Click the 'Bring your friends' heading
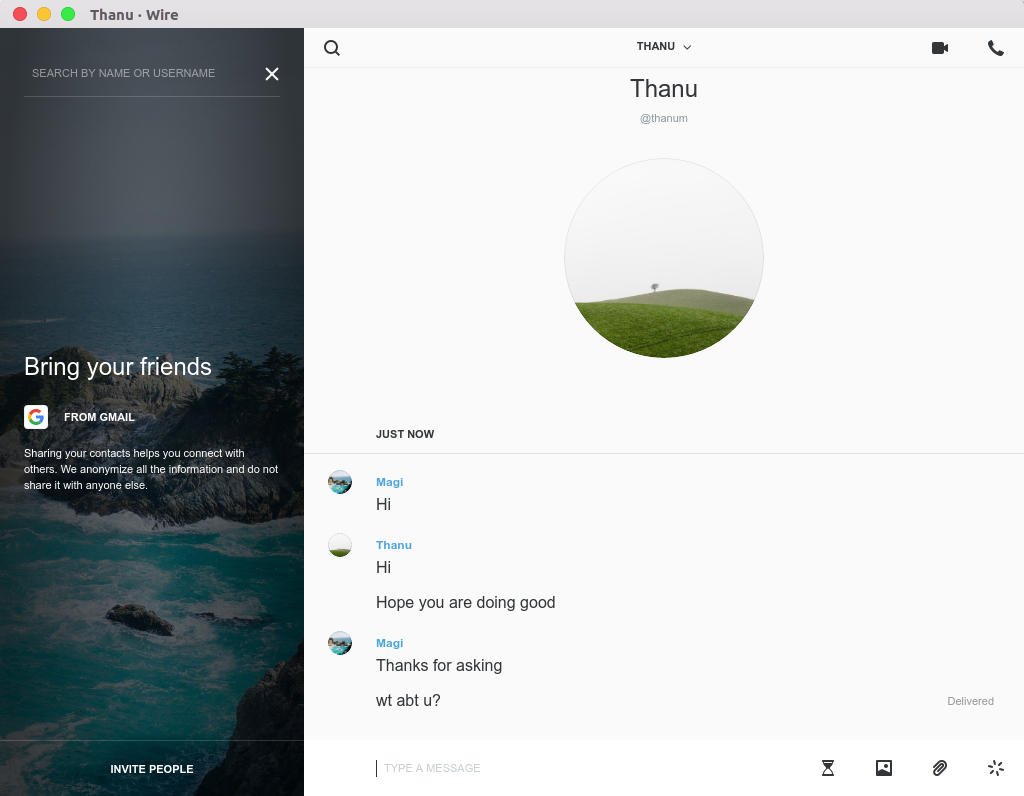Image resolution: width=1024 pixels, height=796 pixels. pos(118,367)
